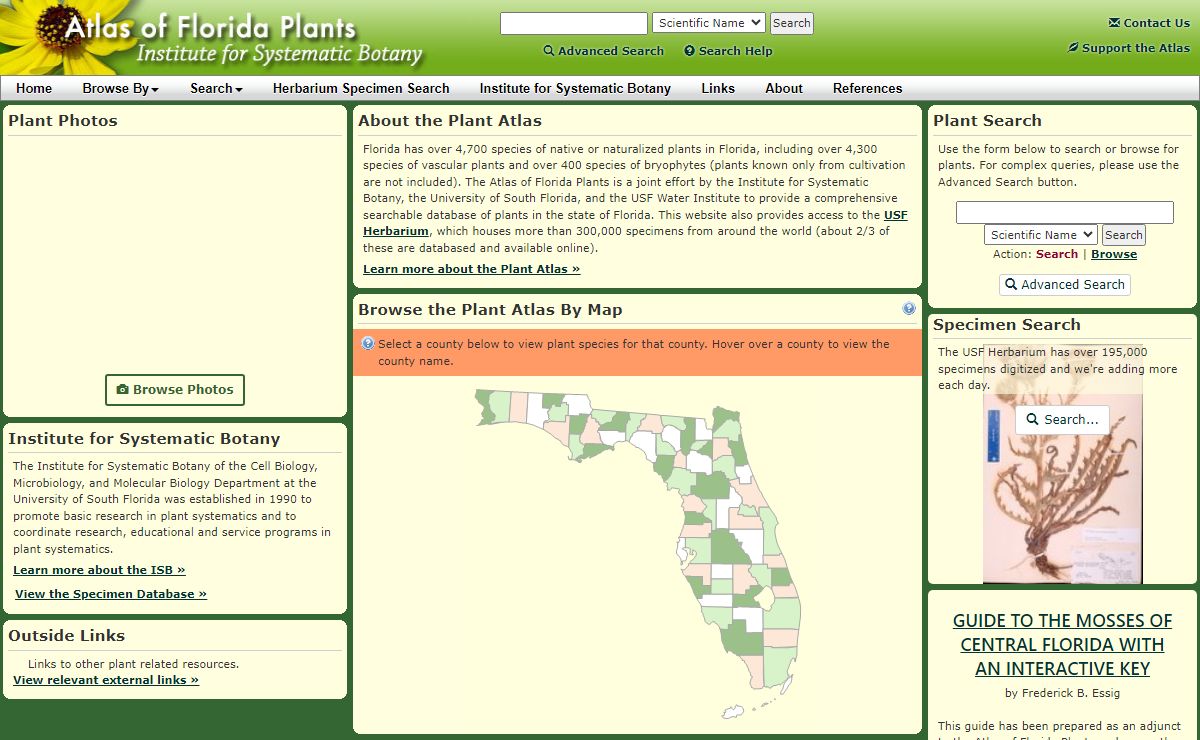The height and width of the screenshot is (740, 1200).
Task: Click the envelope icon beside Contact Us
Action: click(1114, 23)
